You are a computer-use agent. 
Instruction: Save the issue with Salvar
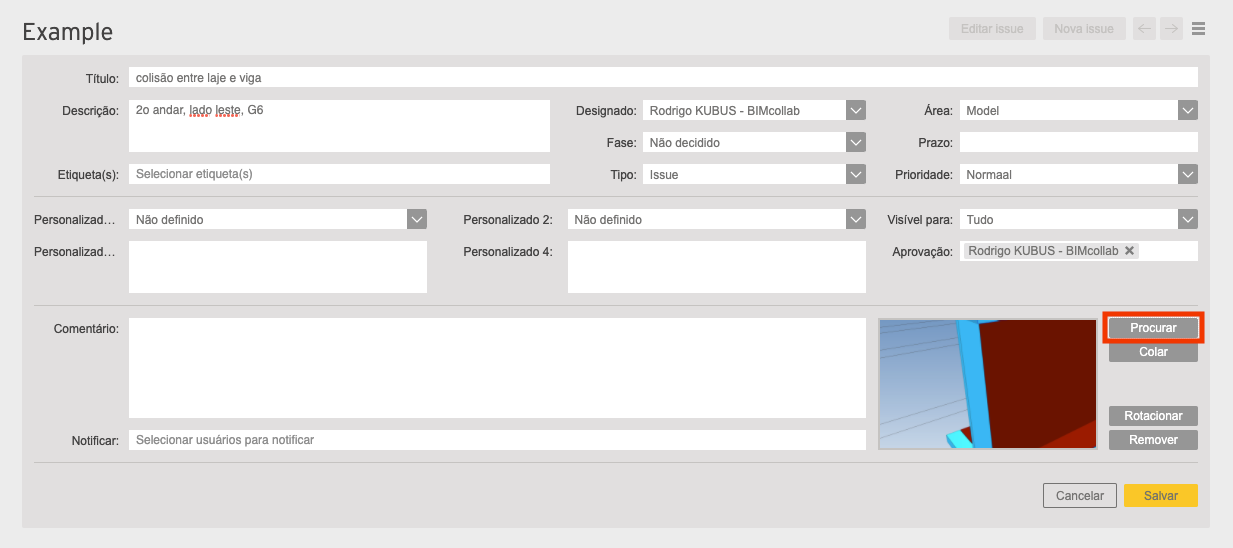pos(1161,495)
